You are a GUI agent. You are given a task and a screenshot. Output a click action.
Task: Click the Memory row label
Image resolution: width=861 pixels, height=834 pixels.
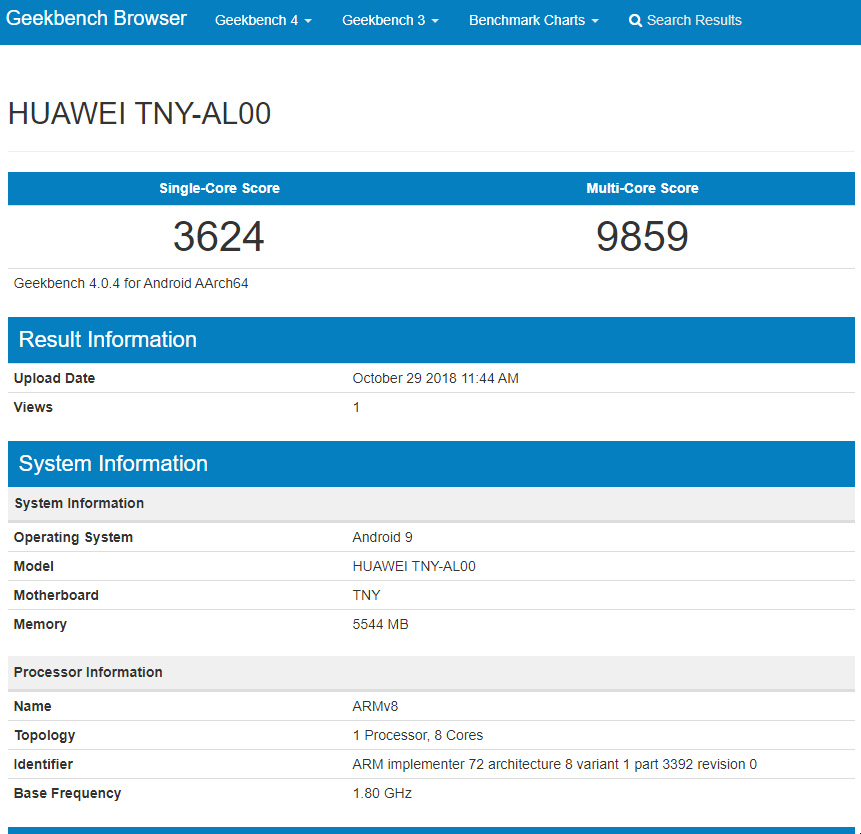(40, 624)
